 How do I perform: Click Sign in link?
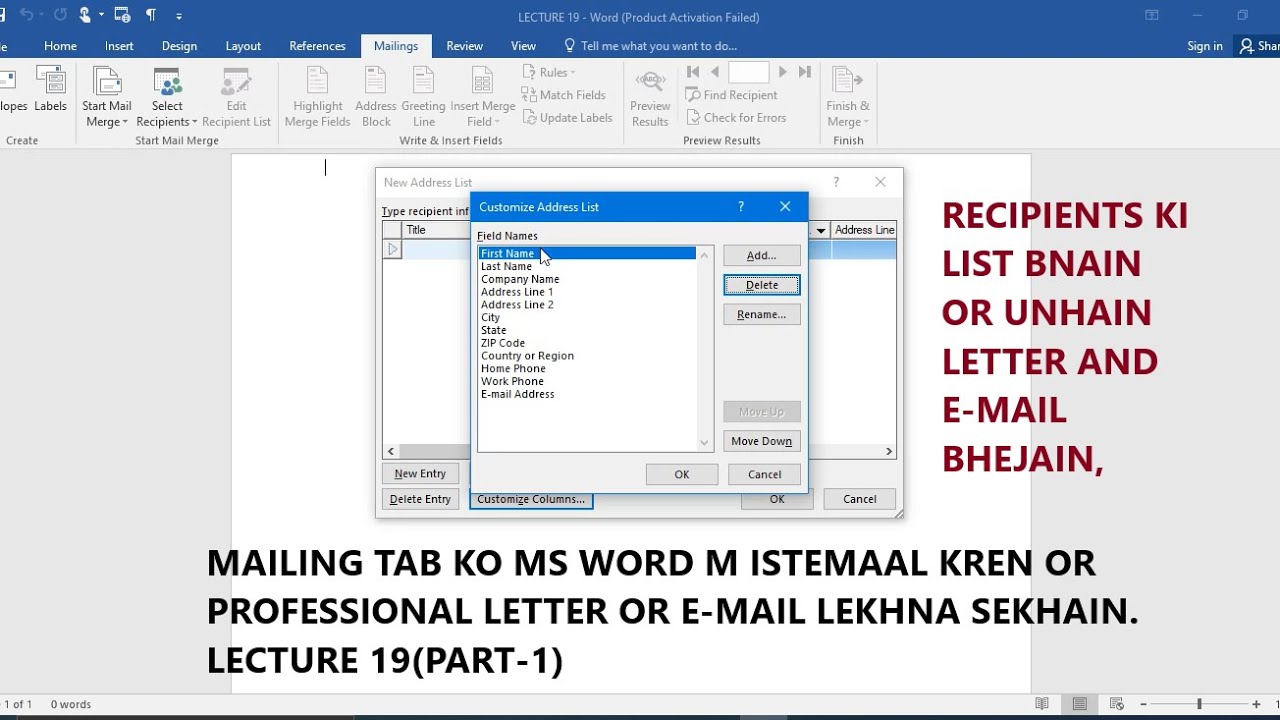pos(1205,46)
